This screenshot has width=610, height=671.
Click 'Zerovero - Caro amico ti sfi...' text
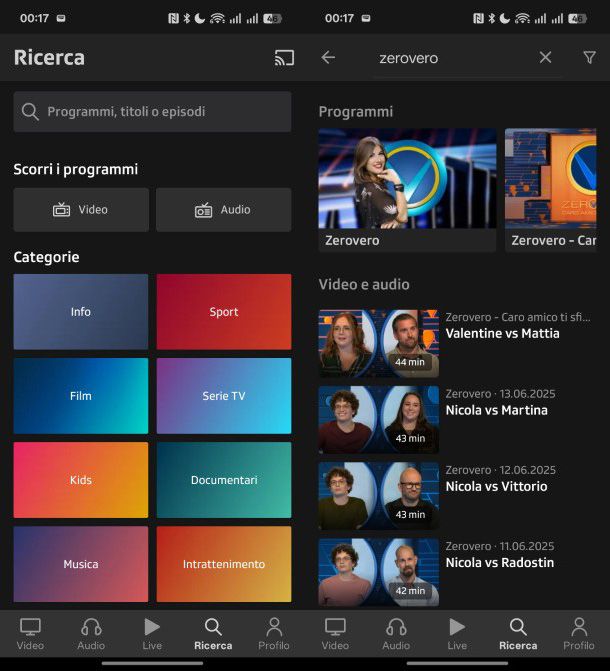click(518, 317)
